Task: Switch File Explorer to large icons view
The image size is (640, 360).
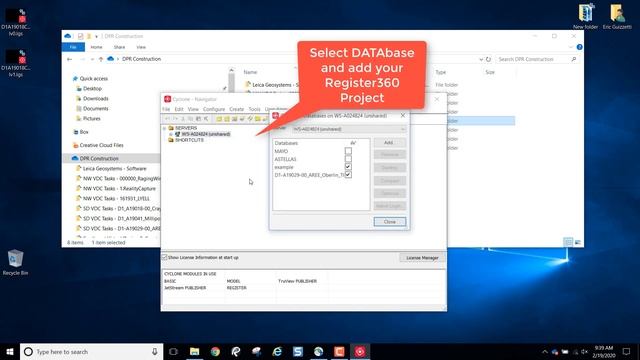Action: pyautogui.click(x=578, y=242)
